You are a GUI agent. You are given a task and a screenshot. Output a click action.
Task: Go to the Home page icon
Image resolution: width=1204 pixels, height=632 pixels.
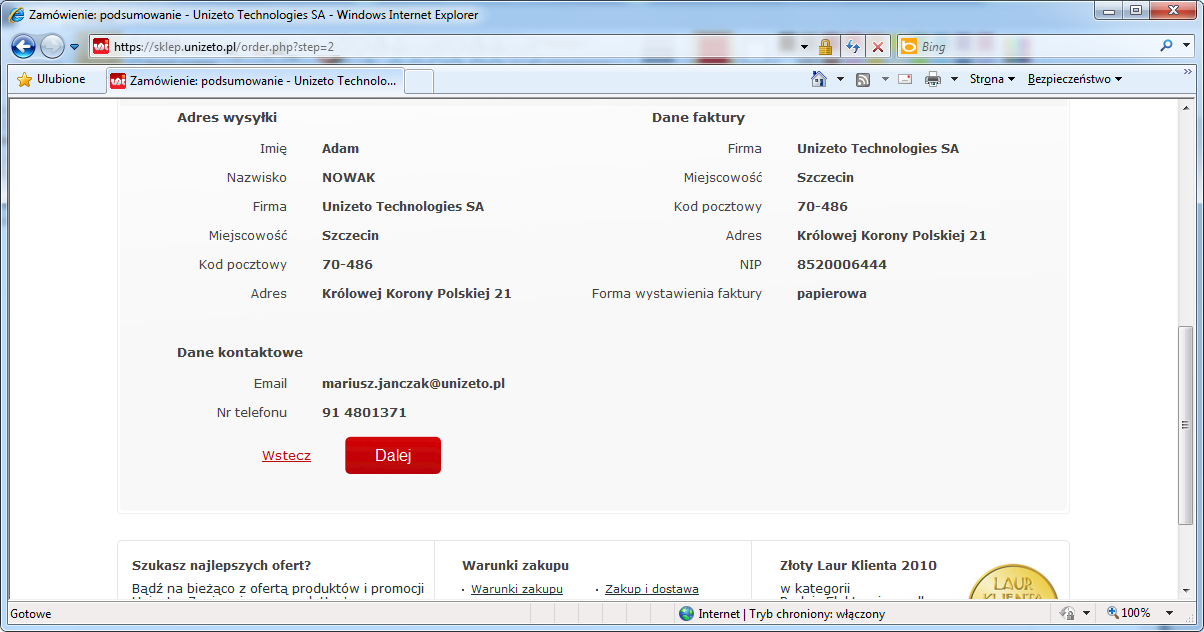tap(819, 79)
